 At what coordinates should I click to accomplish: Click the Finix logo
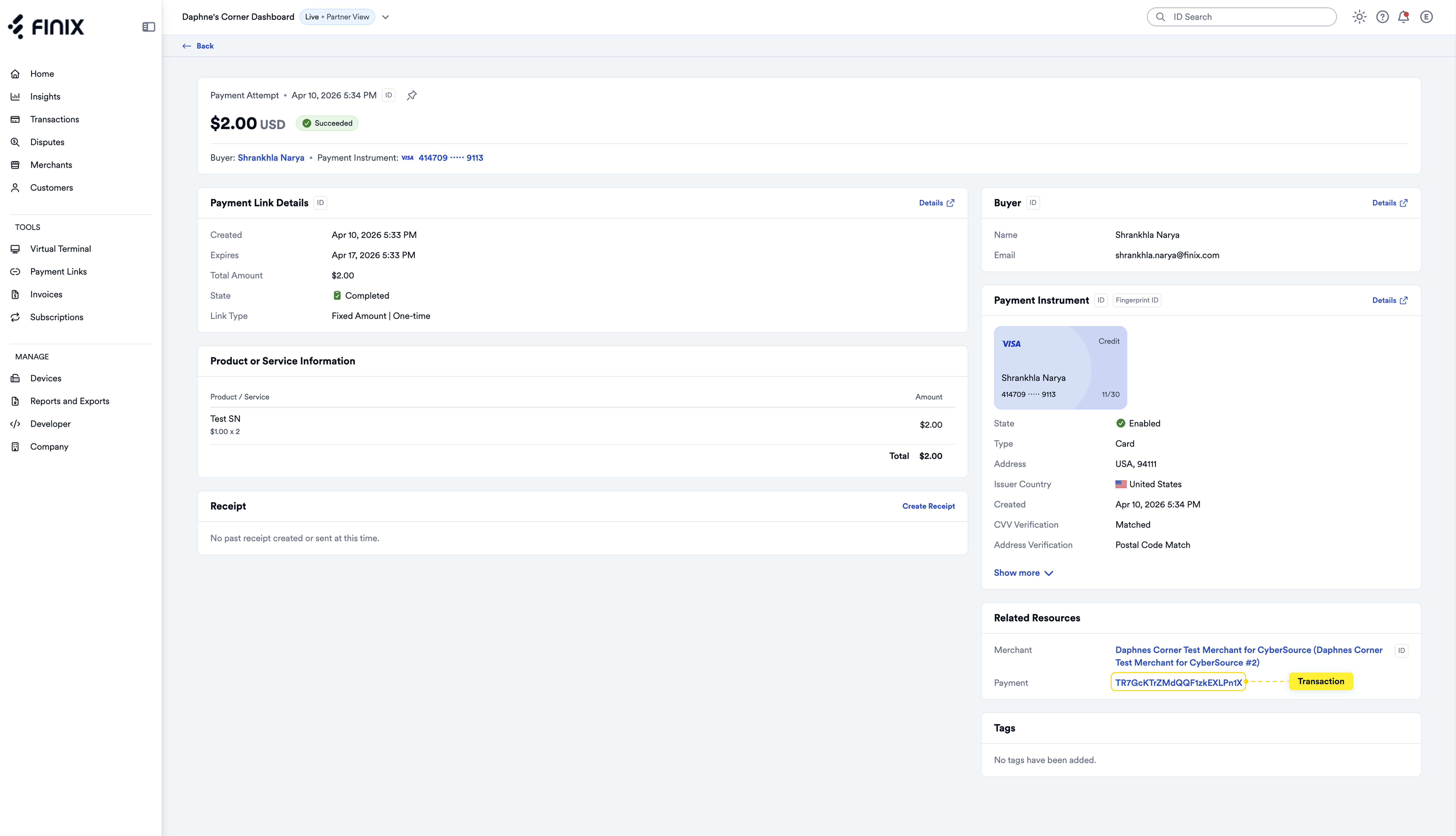click(x=46, y=26)
